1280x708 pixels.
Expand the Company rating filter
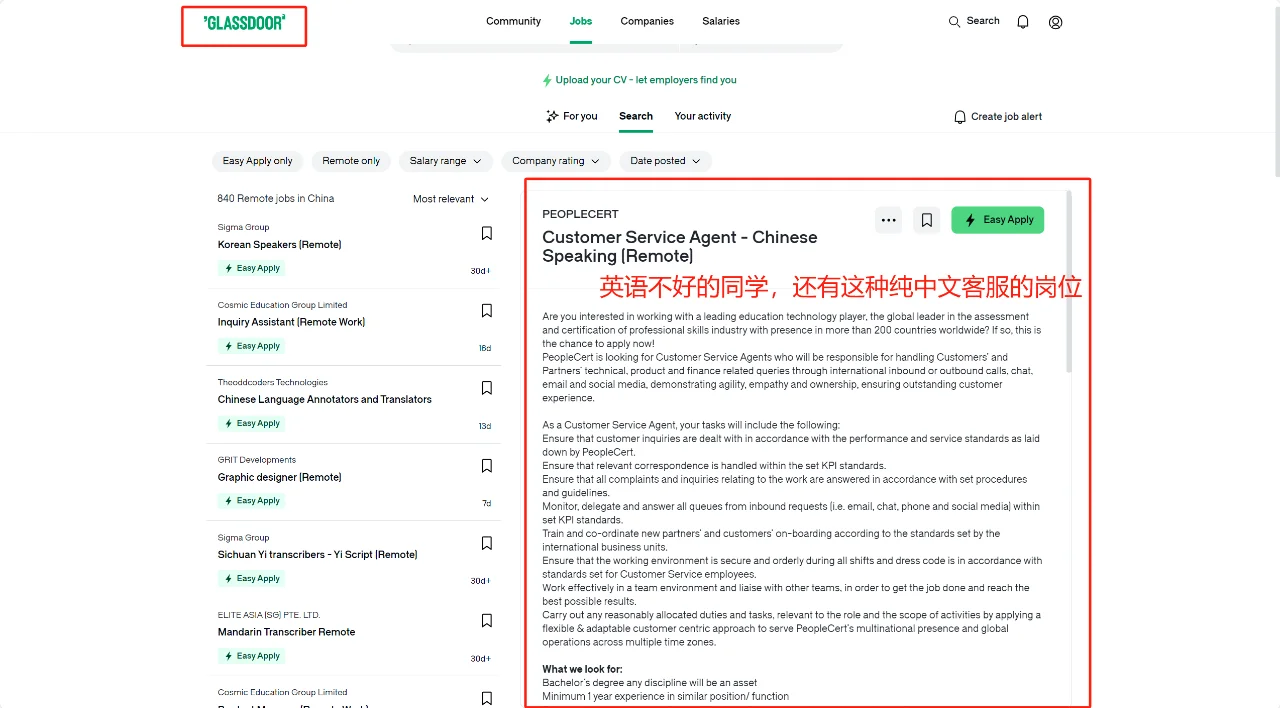pos(555,161)
